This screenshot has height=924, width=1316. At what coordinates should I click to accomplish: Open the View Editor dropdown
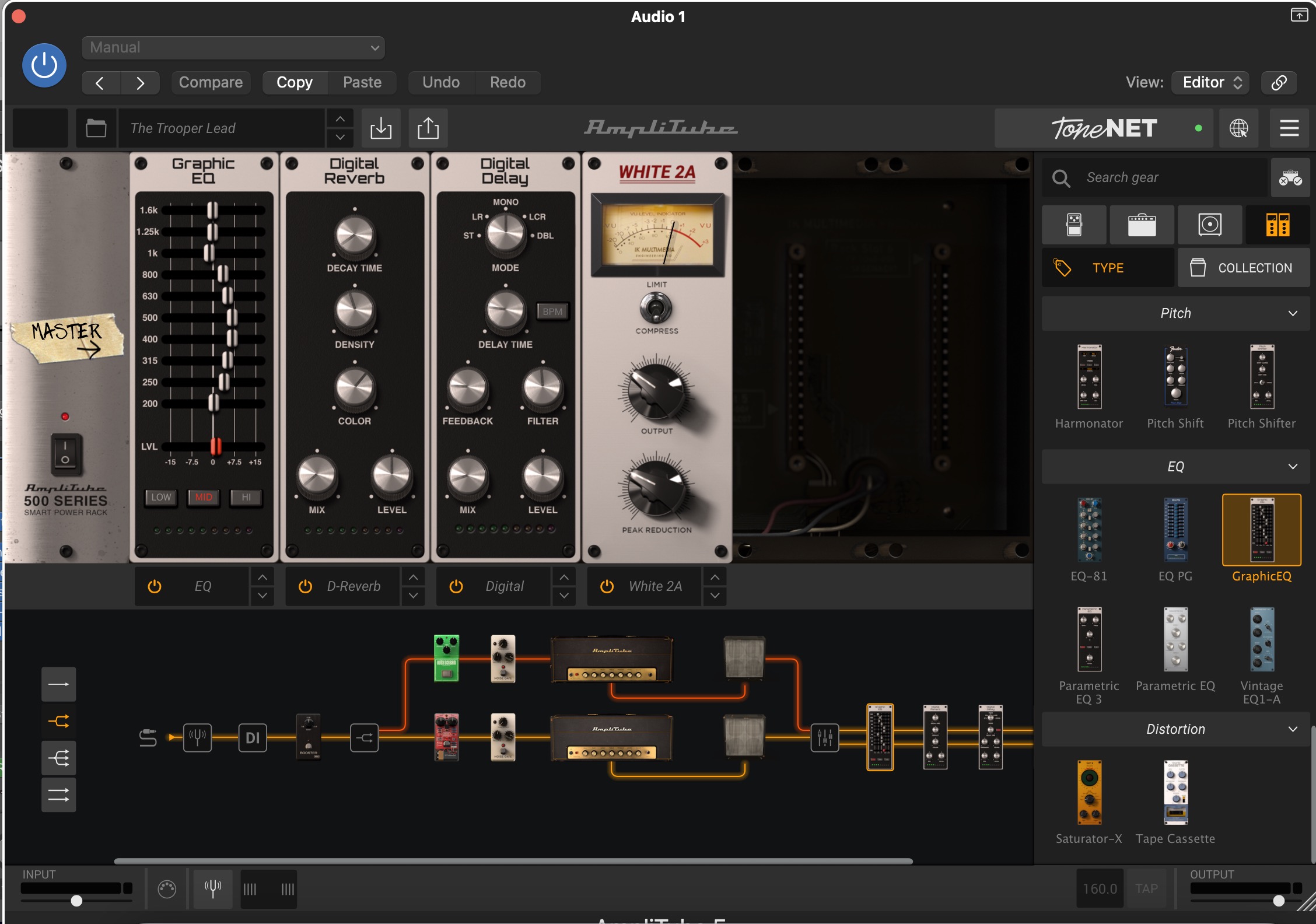tap(1212, 82)
